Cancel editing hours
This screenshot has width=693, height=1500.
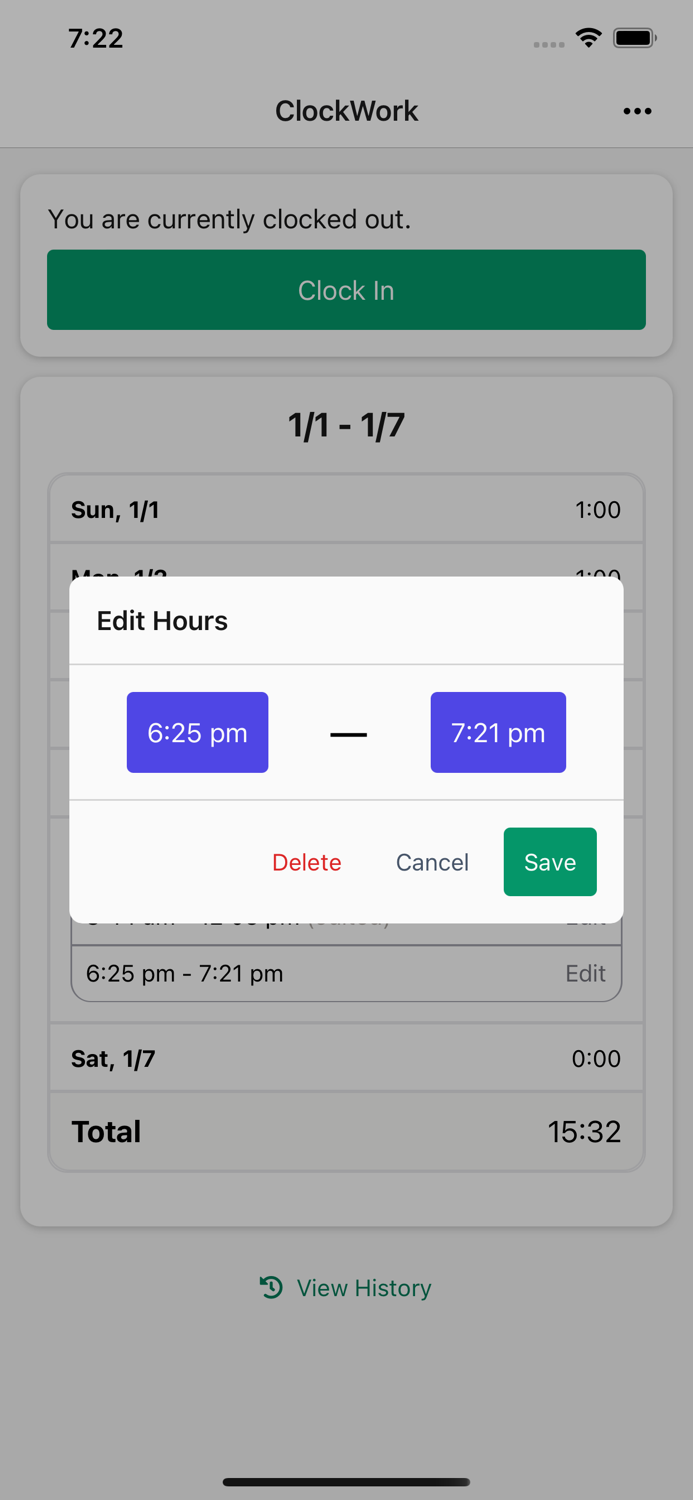[432, 862]
